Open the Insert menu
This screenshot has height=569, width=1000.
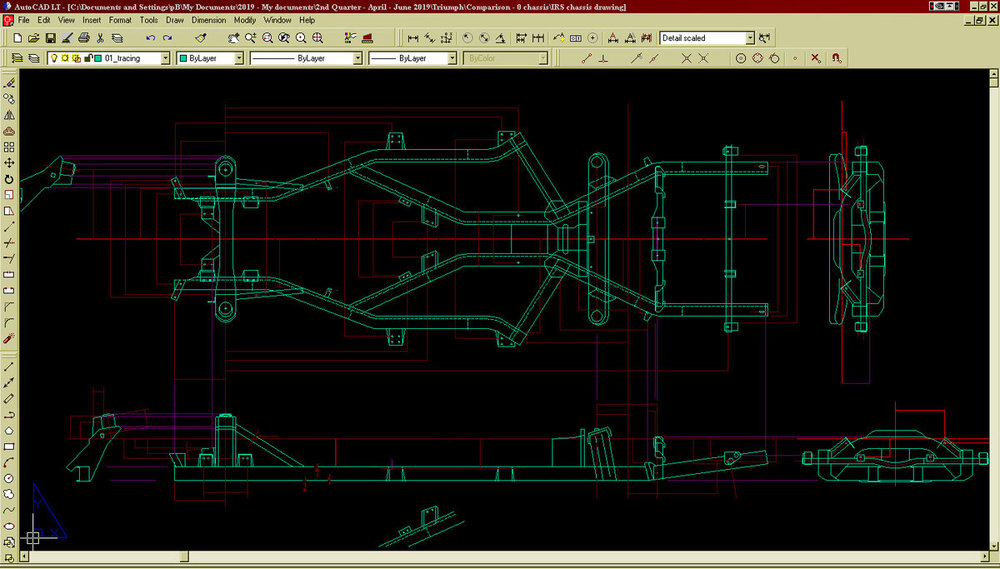coord(92,20)
